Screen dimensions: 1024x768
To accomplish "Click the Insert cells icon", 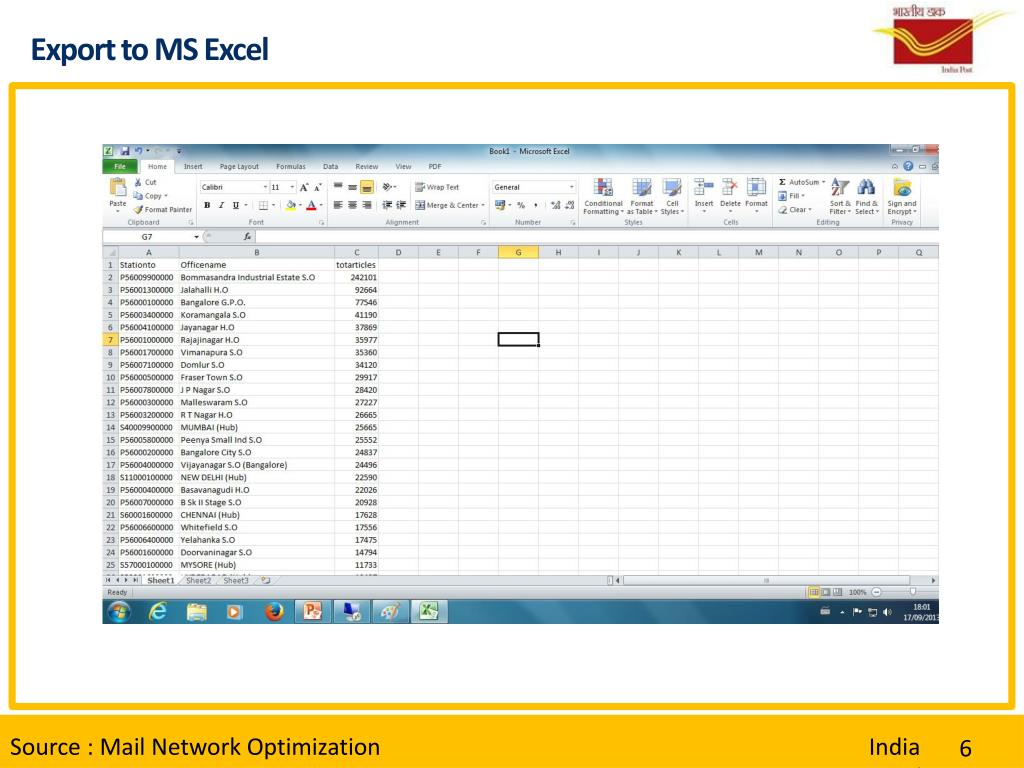I will pyautogui.click(x=703, y=187).
